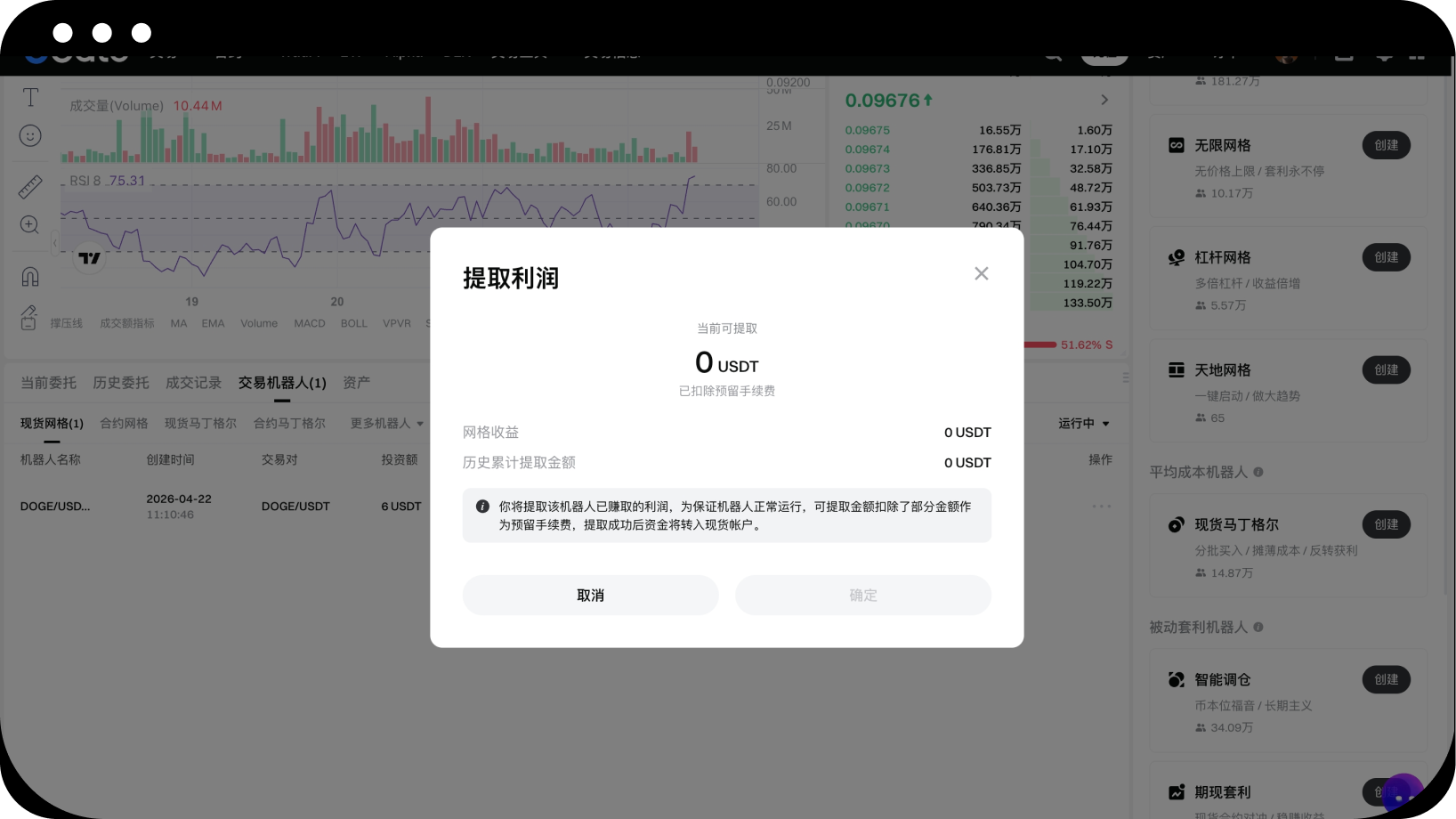The width and height of the screenshot is (1456, 819).
Task: Close the 提取利润 dialog with X
Action: 981,273
